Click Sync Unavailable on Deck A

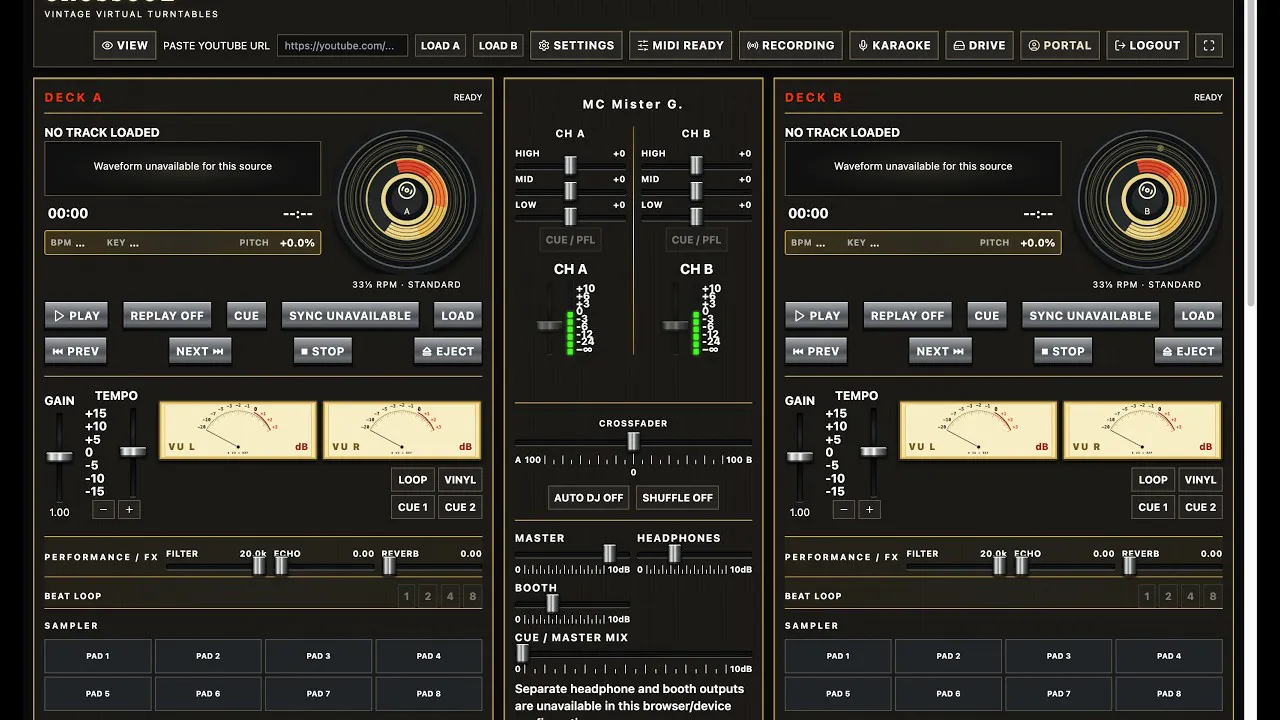pyautogui.click(x=350, y=315)
